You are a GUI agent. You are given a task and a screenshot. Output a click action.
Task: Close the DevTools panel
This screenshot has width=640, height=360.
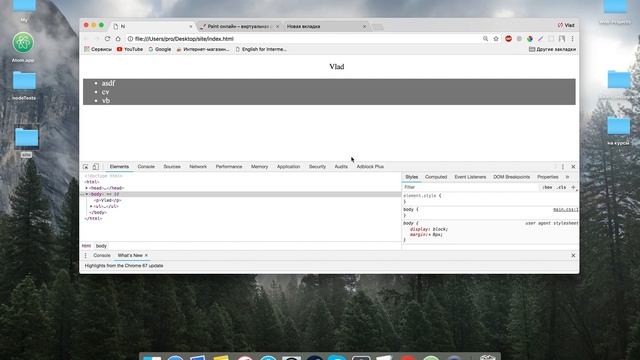click(x=573, y=167)
